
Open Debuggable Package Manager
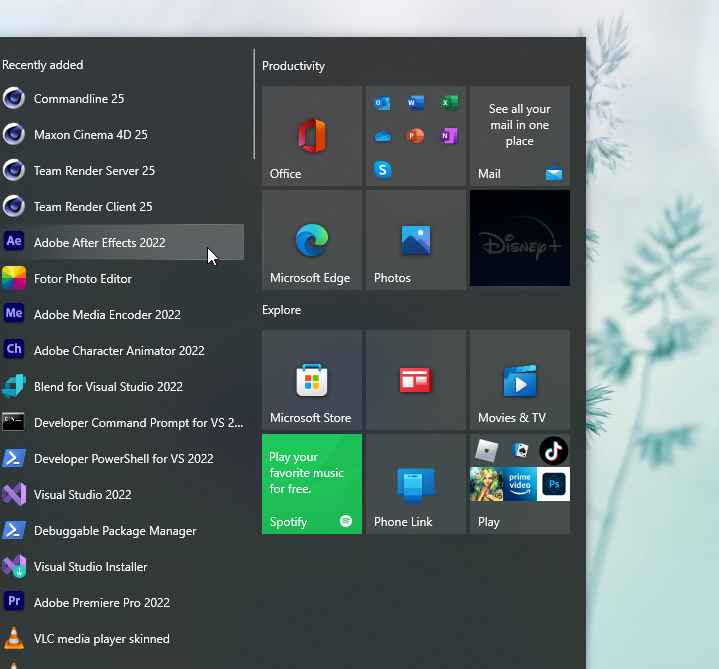click(122, 531)
